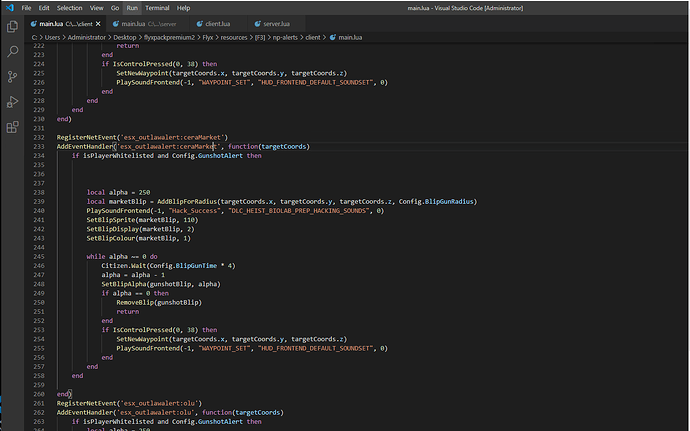Place cursor on RegisterNetEvent at line 232
The image size is (690, 431).
[x=86, y=136]
